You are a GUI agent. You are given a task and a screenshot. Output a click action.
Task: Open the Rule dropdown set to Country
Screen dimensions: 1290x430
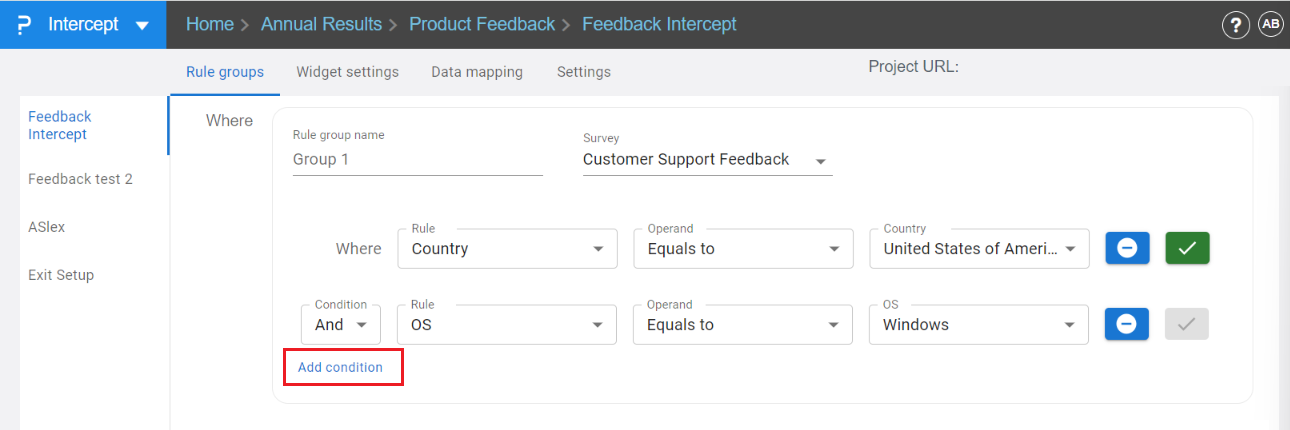pos(507,248)
